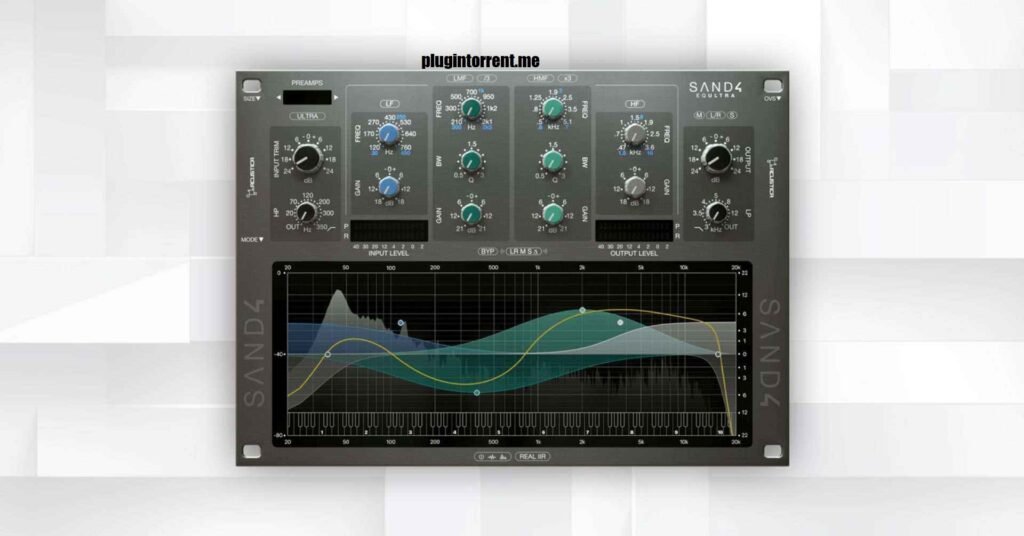Click the black PREAMPS name display
This screenshot has height=536, width=1024.
(x=308, y=97)
